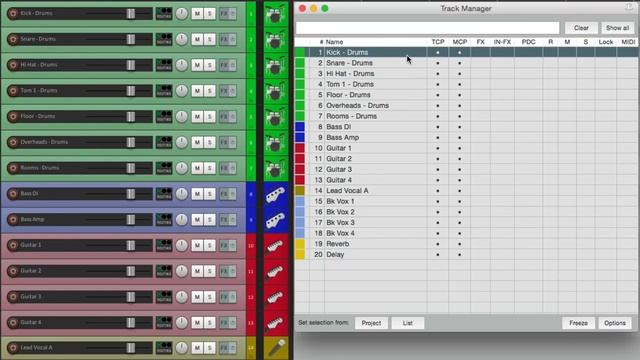Viewport: 640px width, 360px height.
Task: Adjust volume fader on Kick - Drums track
Action: pos(131,13)
